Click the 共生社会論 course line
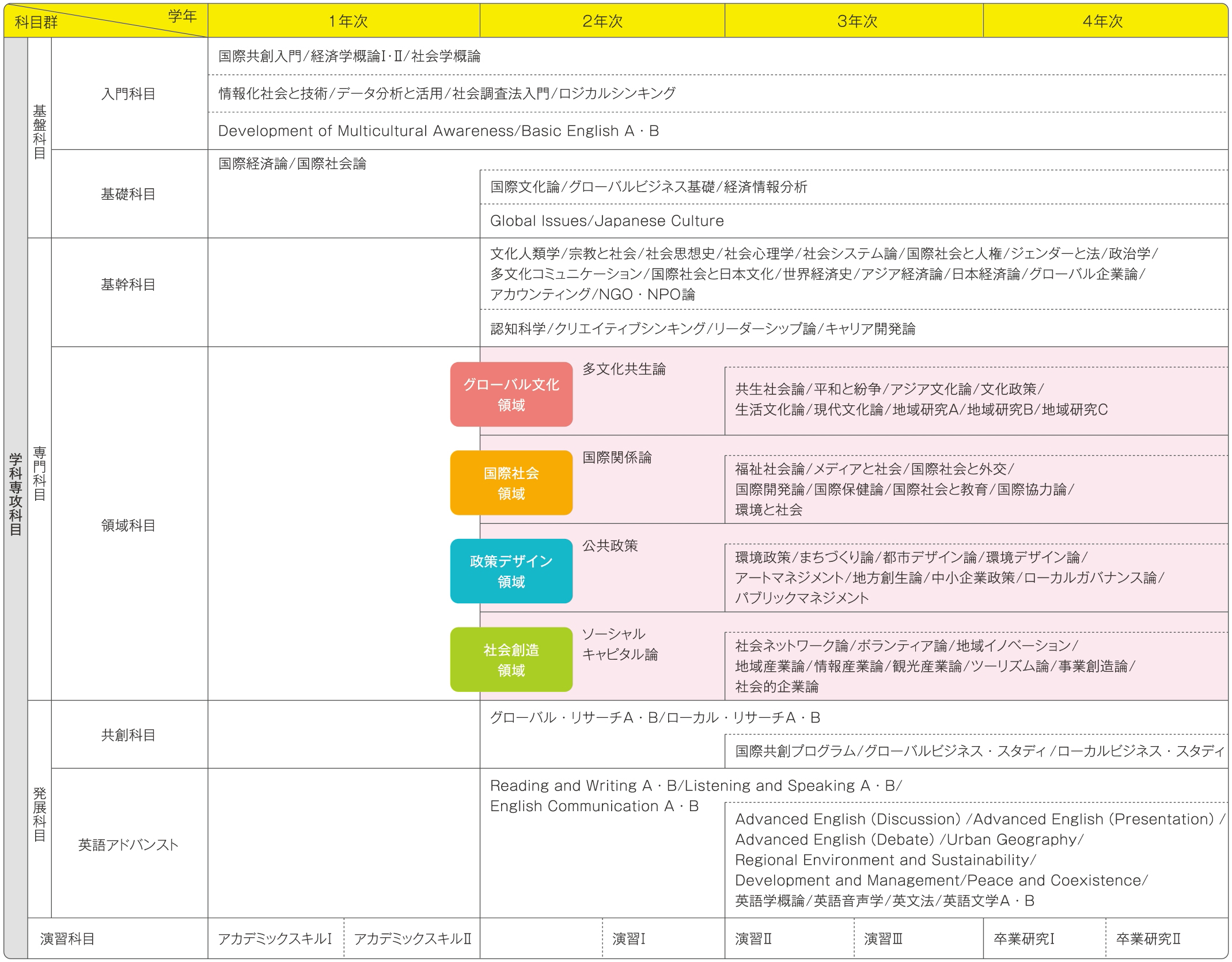 coord(890,389)
